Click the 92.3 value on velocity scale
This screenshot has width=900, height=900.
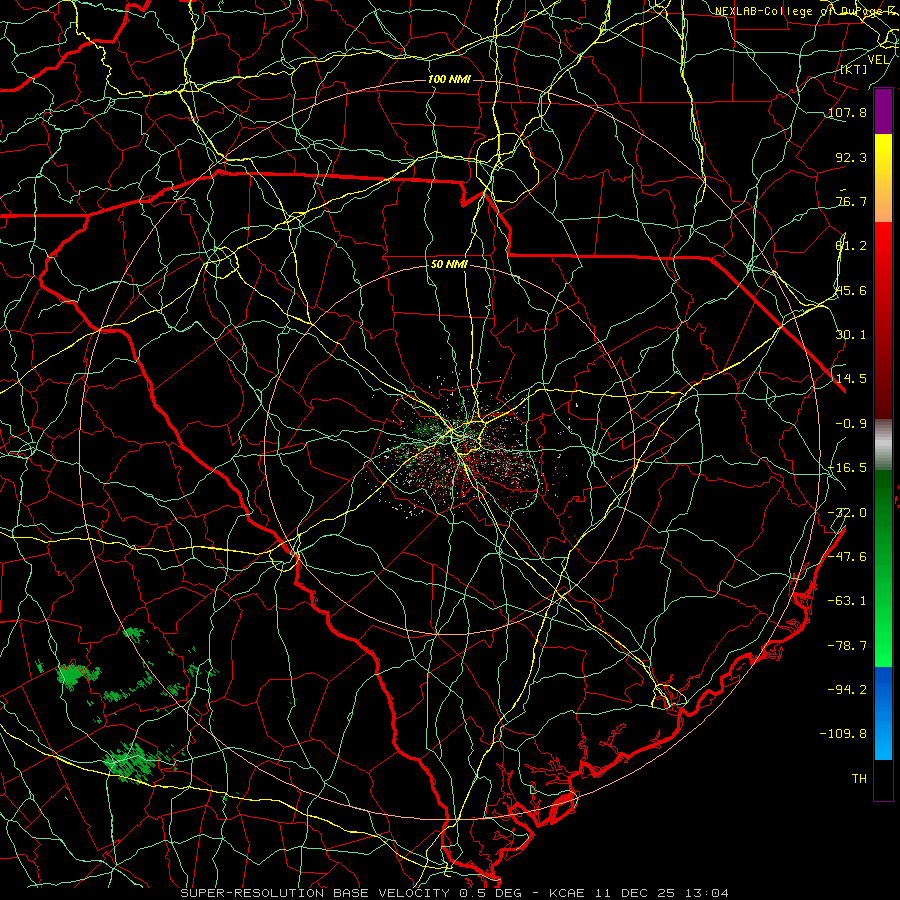tap(851, 157)
